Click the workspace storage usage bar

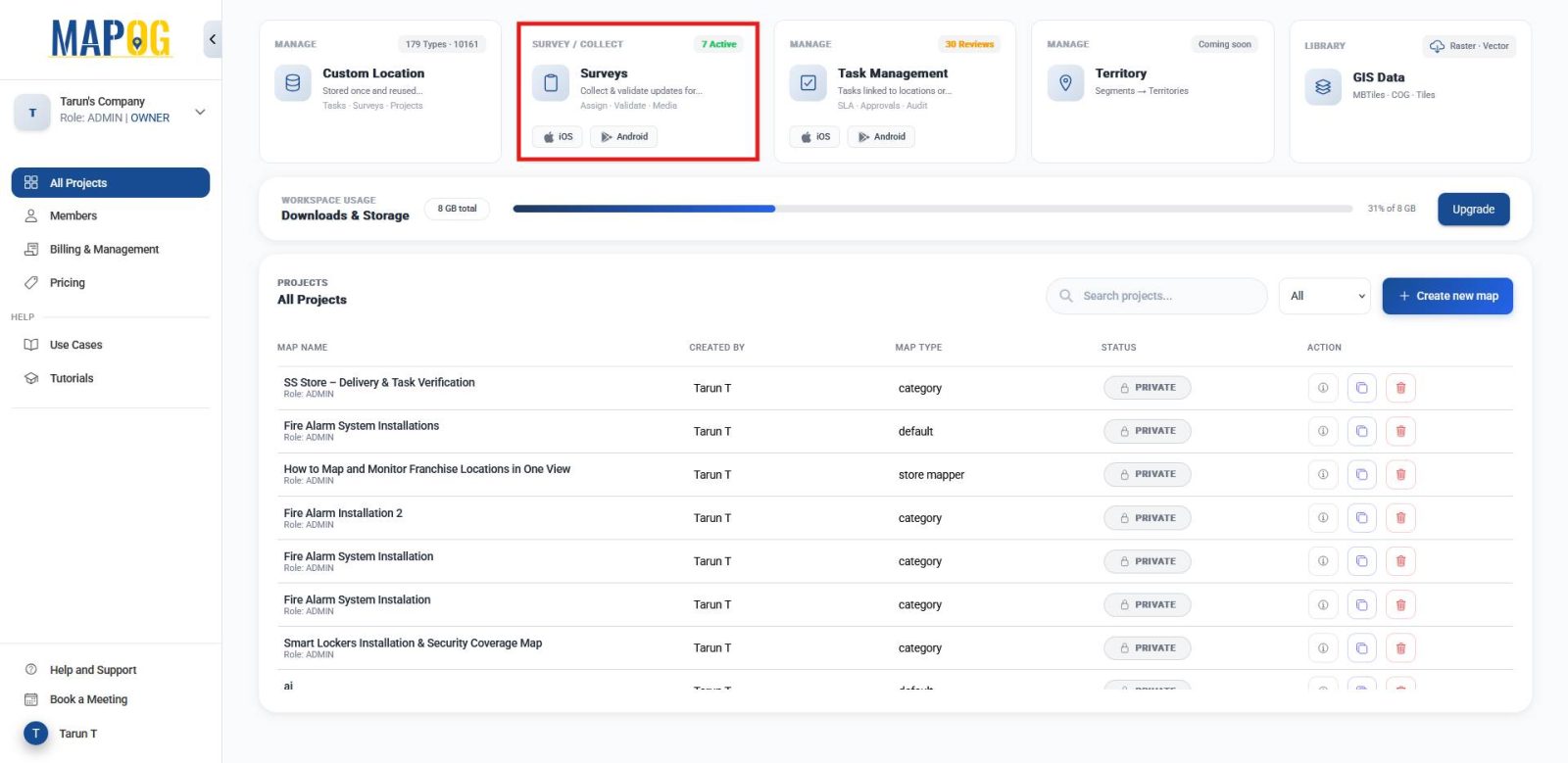click(x=931, y=209)
